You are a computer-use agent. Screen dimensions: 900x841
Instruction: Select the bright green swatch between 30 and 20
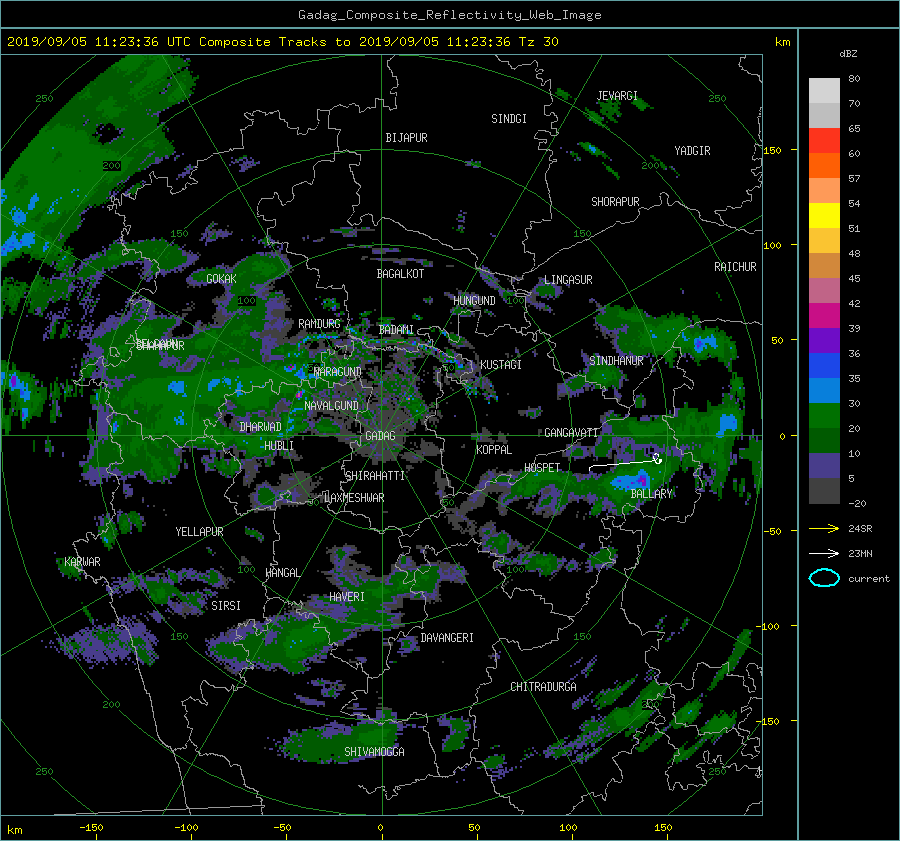[x=824, y=416]
